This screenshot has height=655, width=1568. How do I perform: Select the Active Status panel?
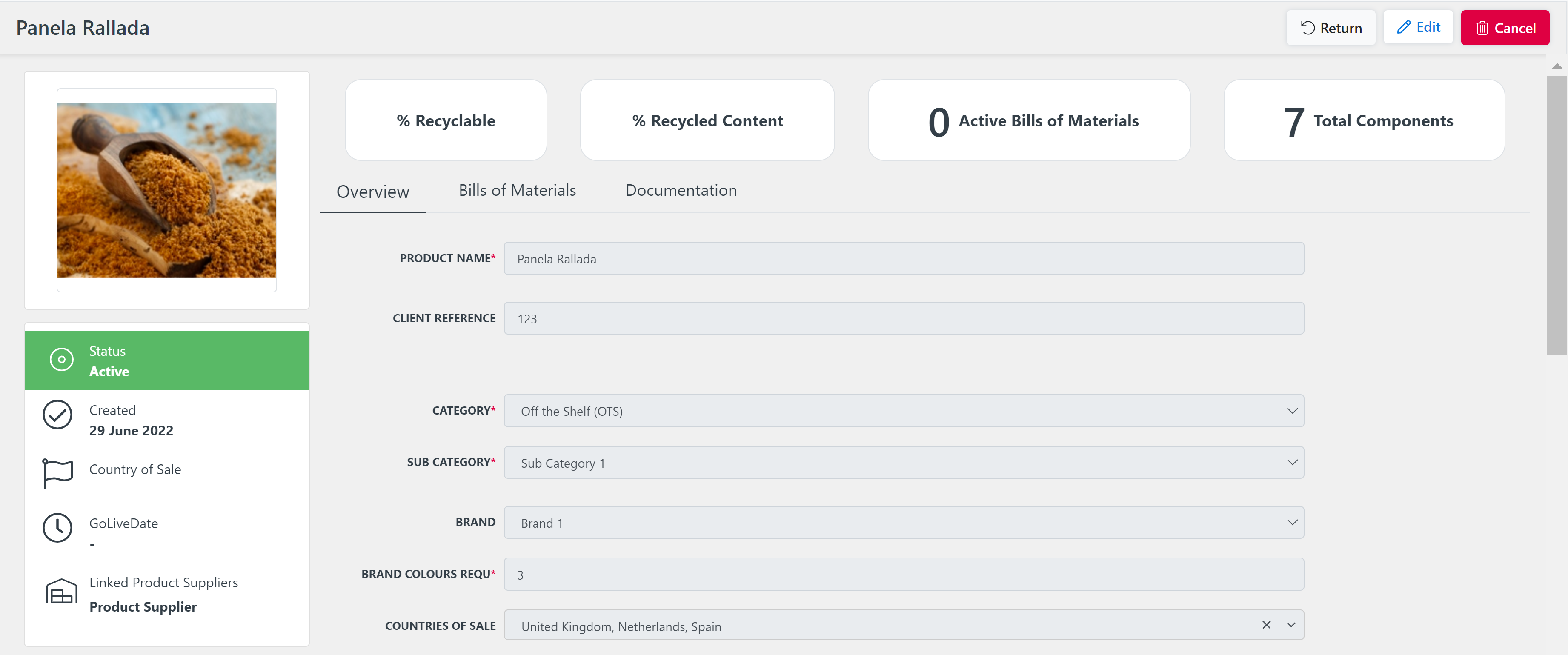coord(167,360)
